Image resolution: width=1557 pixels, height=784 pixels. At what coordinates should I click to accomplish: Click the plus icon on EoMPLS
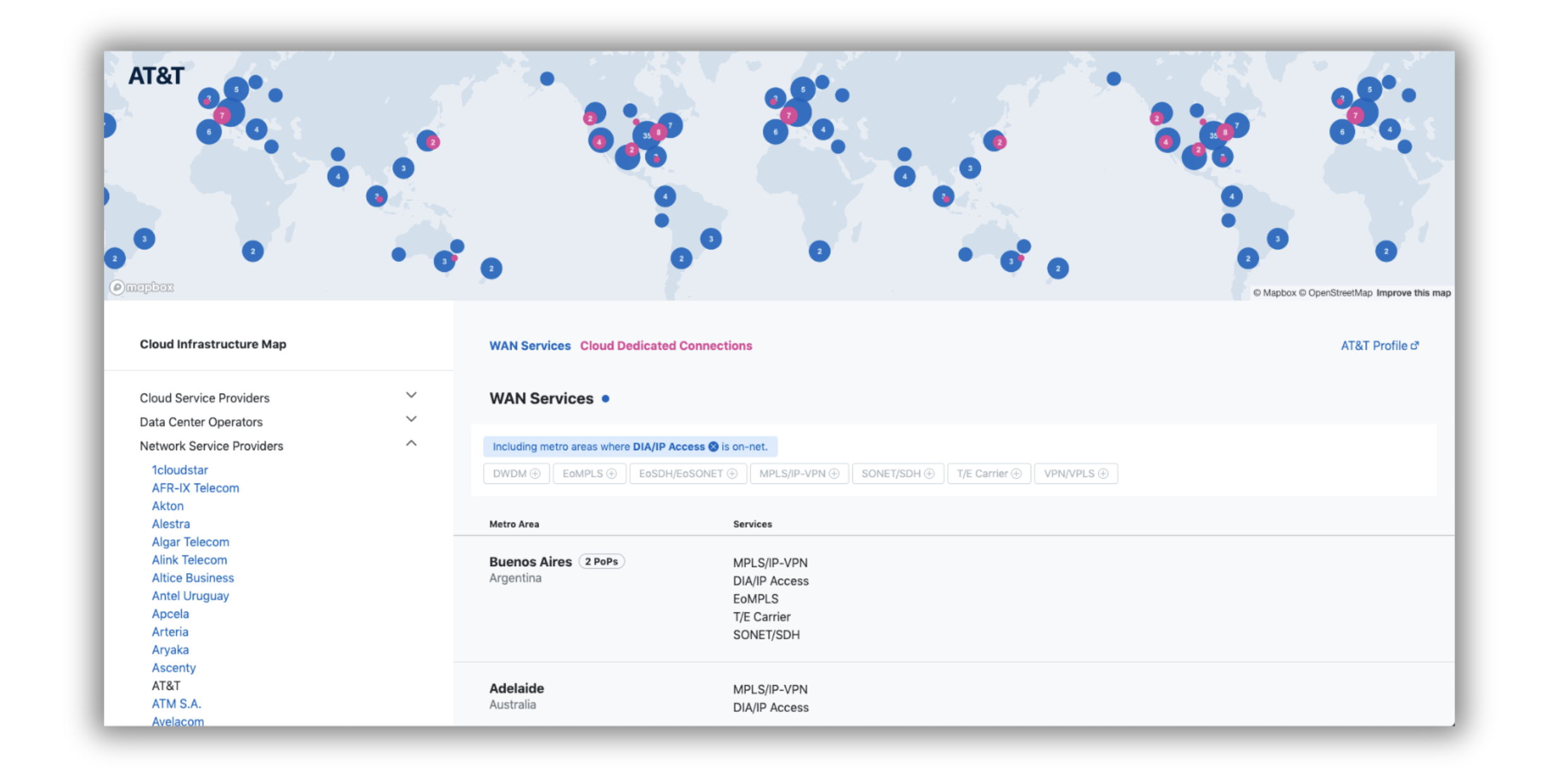pyautogui.click(x=611, y=473)
